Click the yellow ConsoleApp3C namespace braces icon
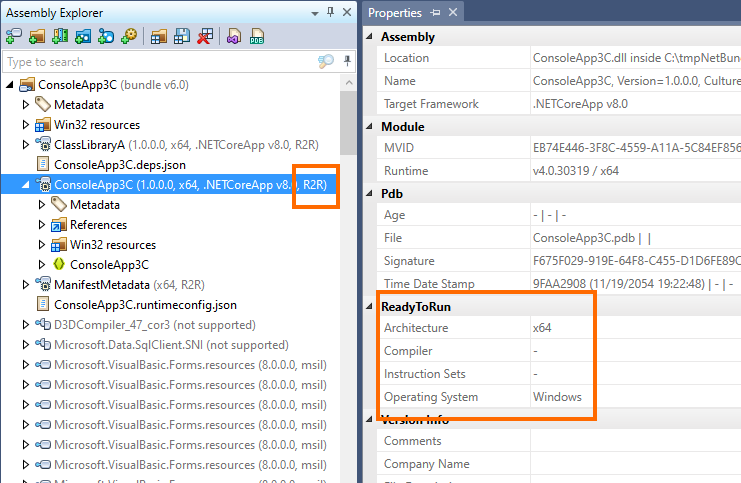Viewport: 741px width, 483px height. point(59,264)
